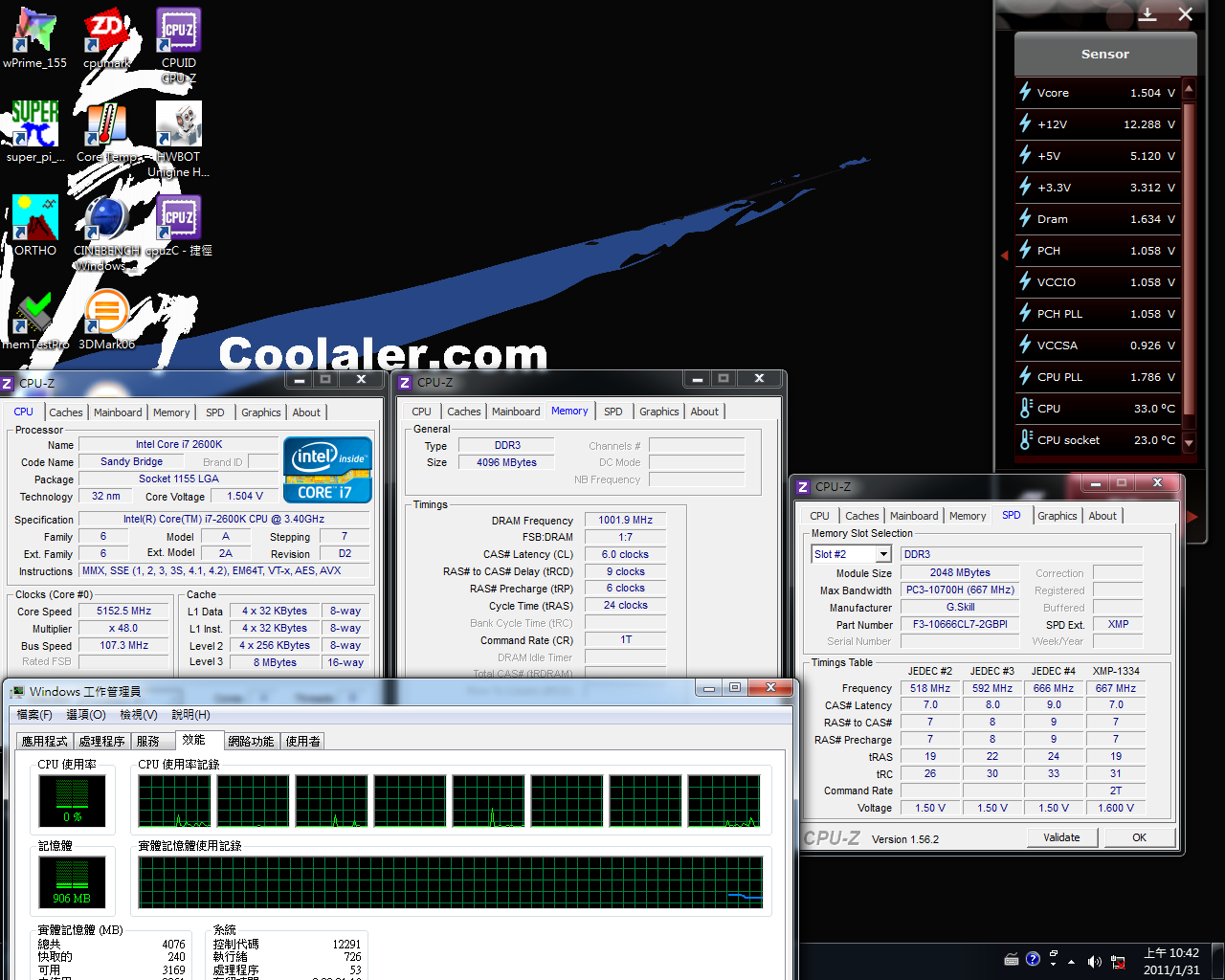Click the 906 MB memory meter
The image size is (1225, 980).
[x=73, y=881]
